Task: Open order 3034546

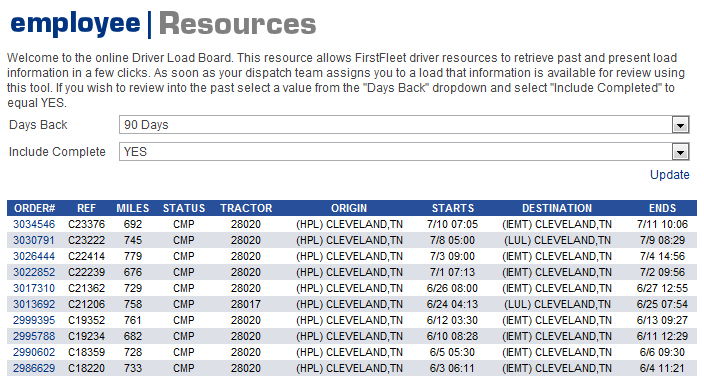Action: pos(34,224)
